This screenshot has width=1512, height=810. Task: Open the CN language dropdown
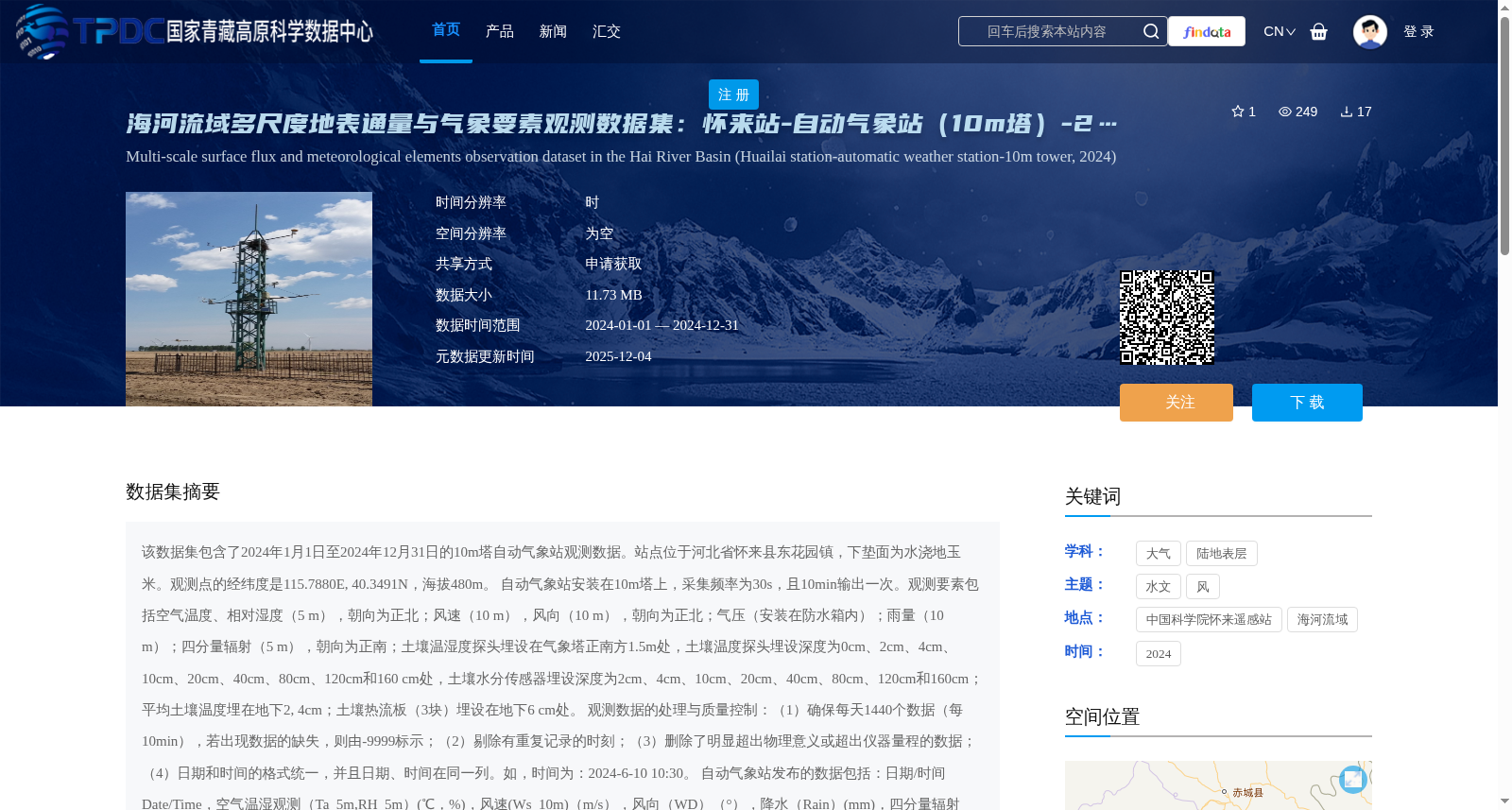(1280, 31)
